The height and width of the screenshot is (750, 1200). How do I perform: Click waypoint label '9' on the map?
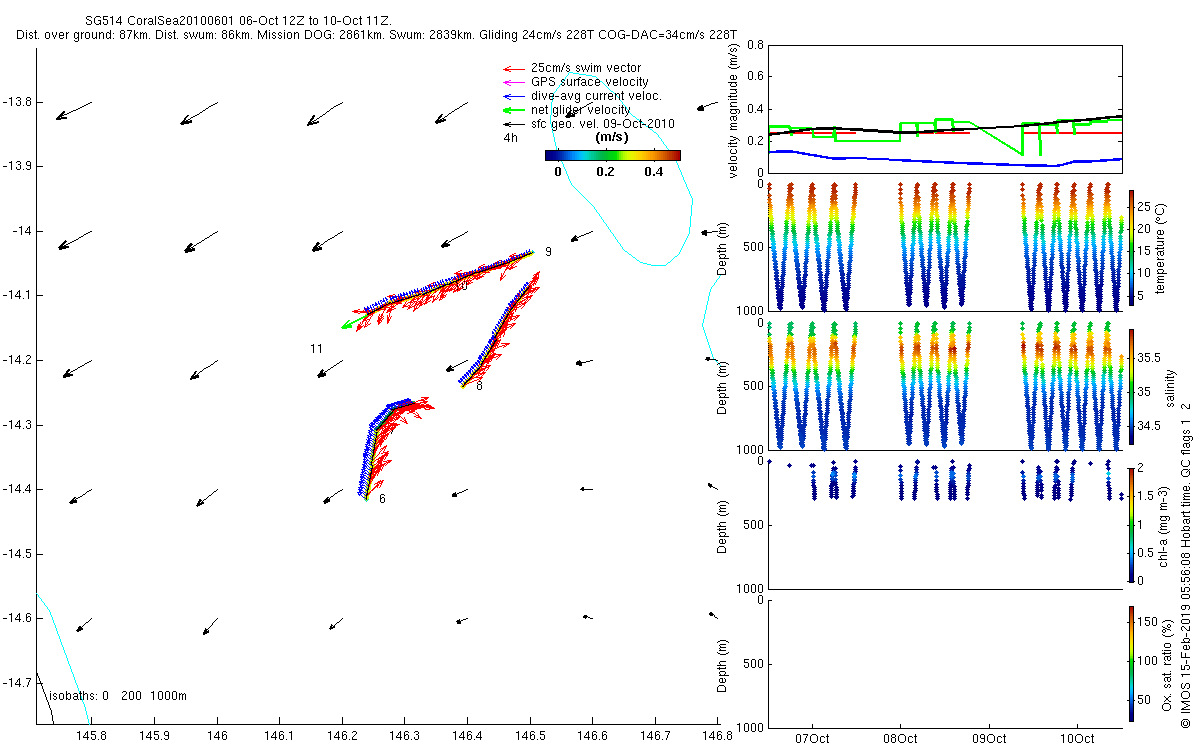tap(548, 252)
